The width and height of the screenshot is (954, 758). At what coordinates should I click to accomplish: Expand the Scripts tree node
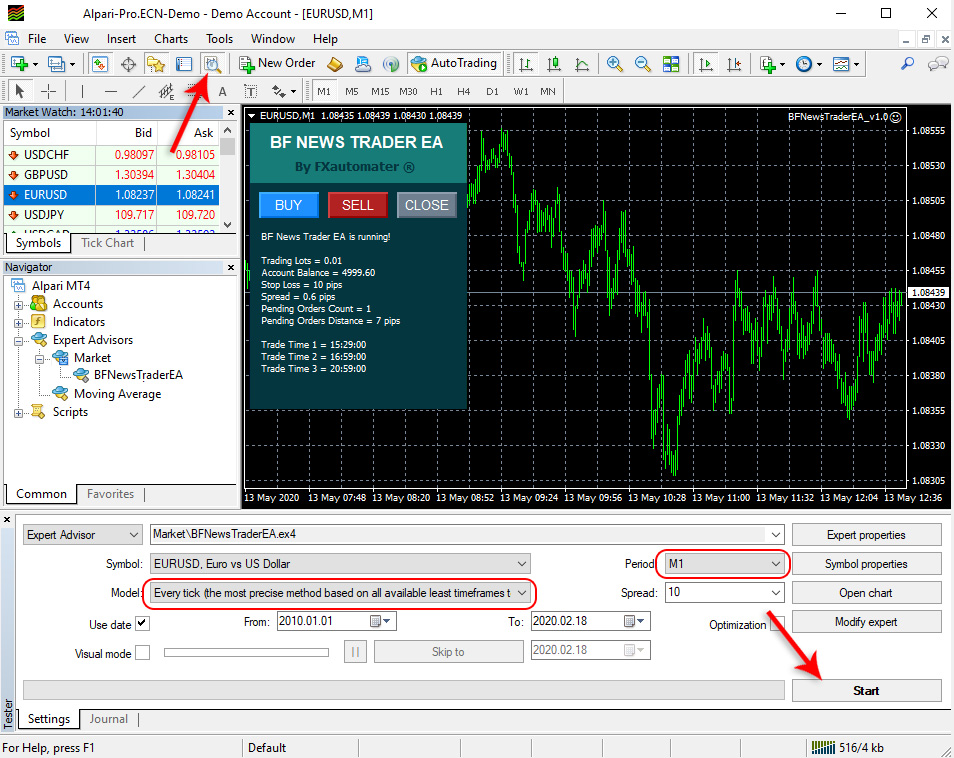(18, 413)
